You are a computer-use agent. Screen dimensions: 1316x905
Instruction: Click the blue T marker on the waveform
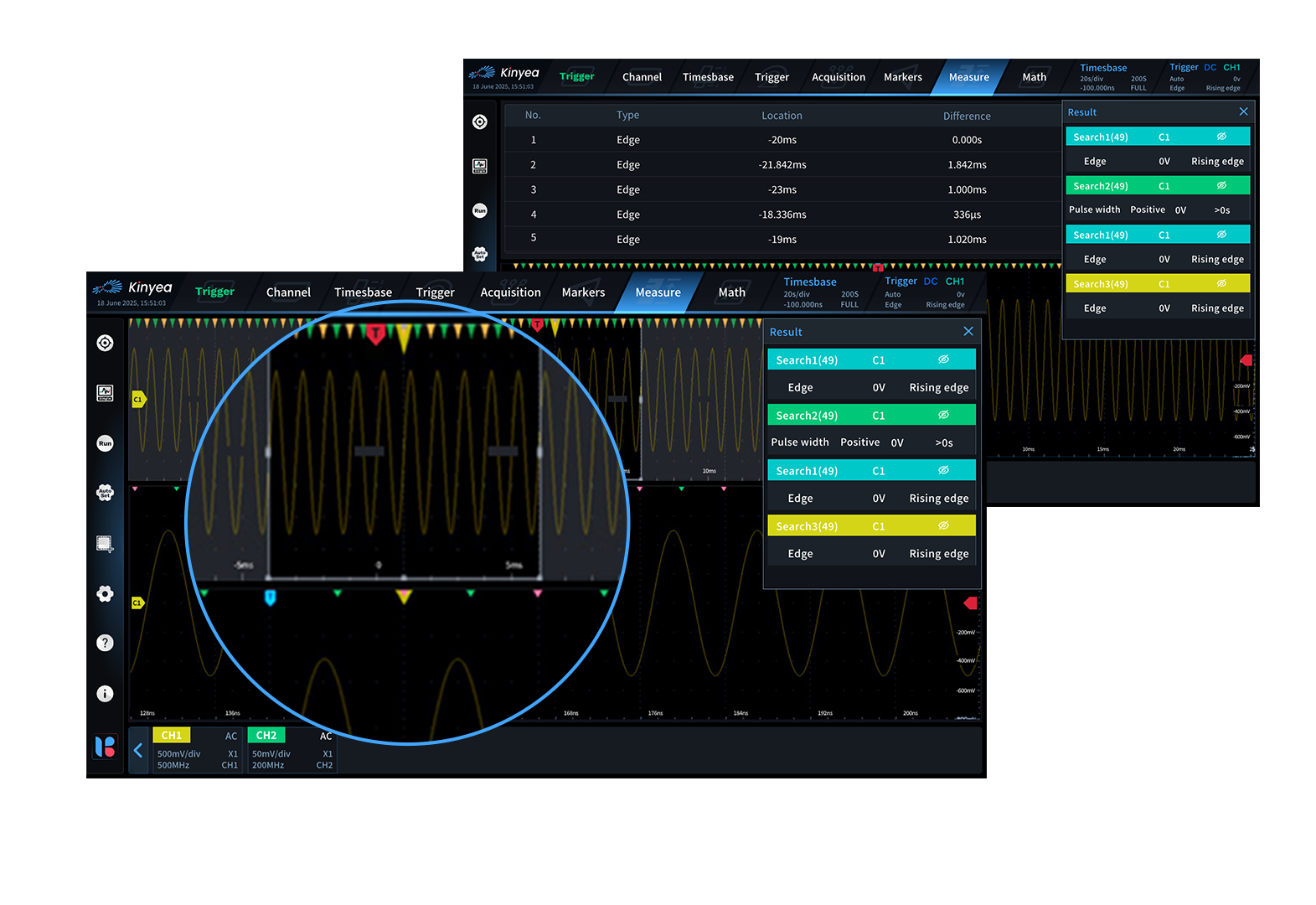click(x=270, y=597)
